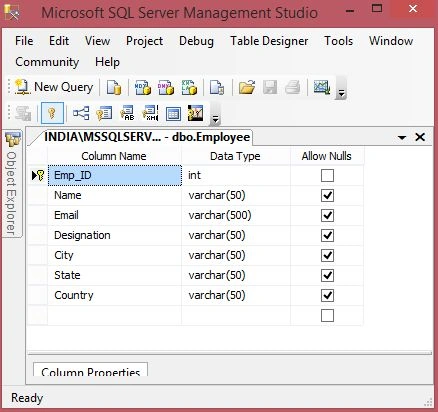Click the Manage XML Indexes icon
Screen dimensions: 438x412
[150, 113]
